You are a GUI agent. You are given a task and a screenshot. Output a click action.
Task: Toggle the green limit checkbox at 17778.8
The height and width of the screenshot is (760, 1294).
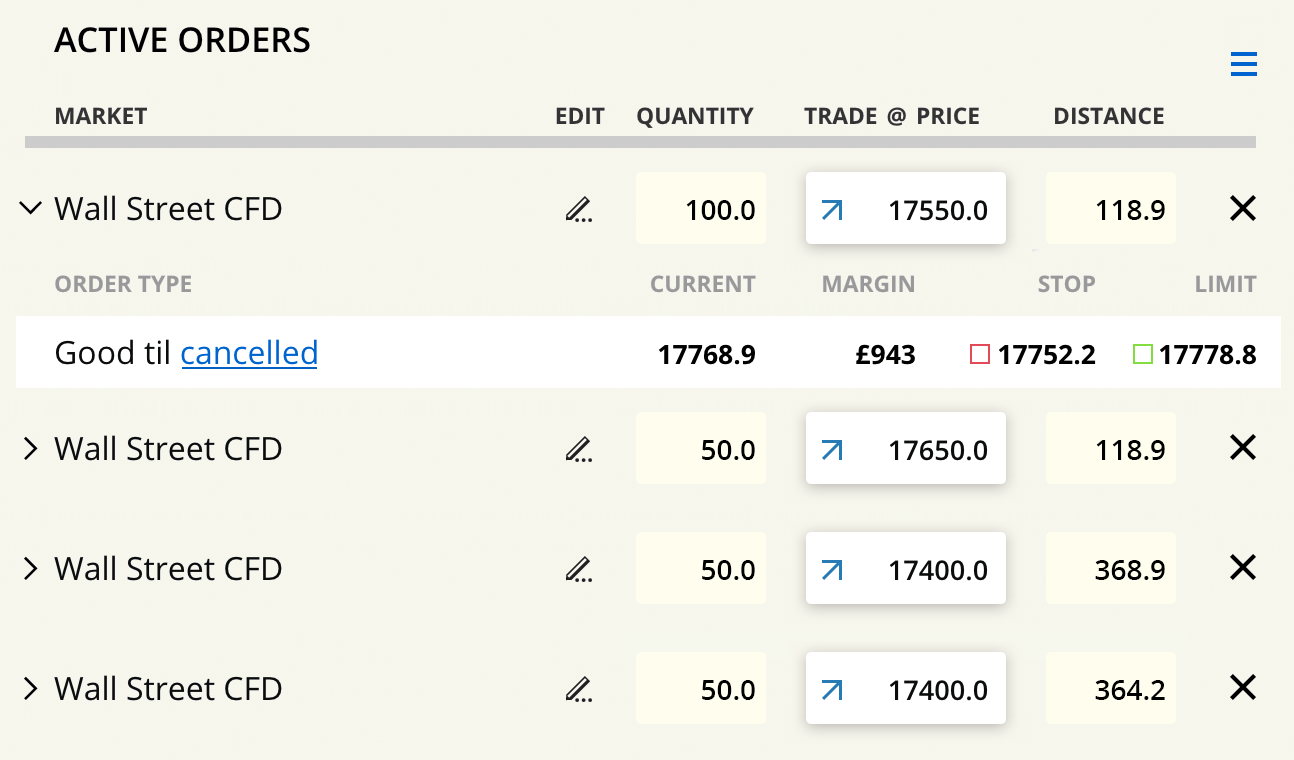point(1142,354)
